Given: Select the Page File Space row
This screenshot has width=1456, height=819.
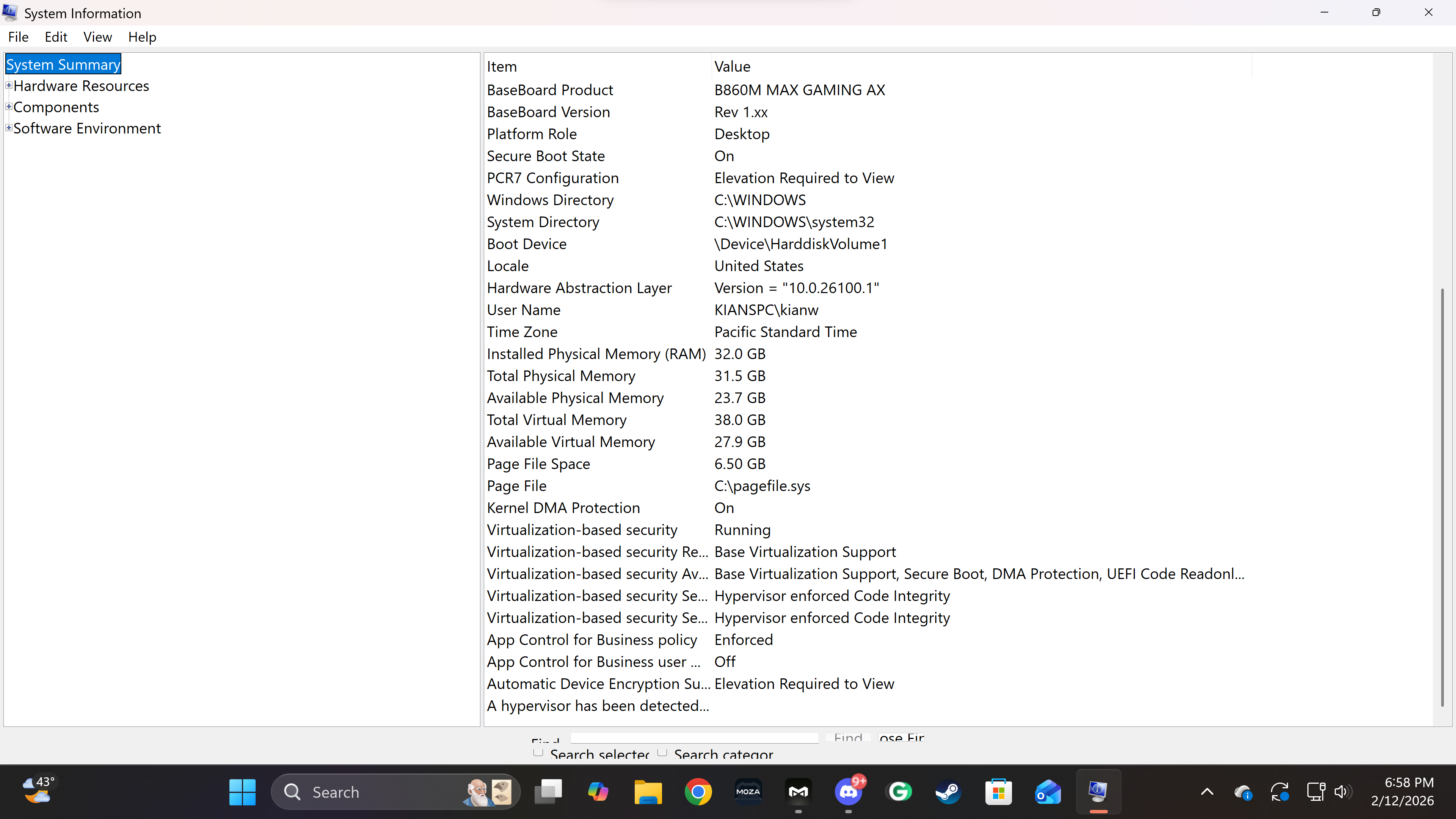Looking at the screenshot, I should [868, 464].
